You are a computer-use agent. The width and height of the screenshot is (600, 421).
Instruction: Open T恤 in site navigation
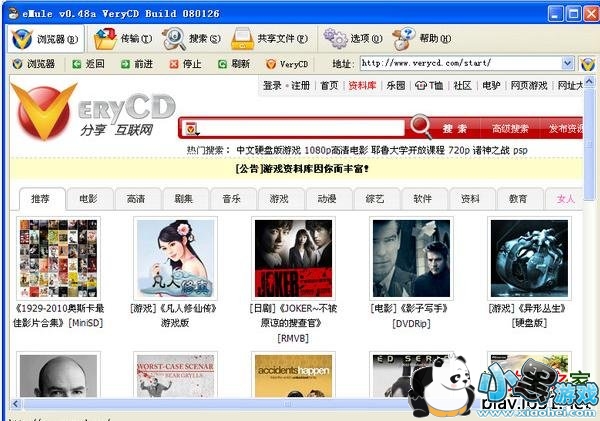click(429, 86)
